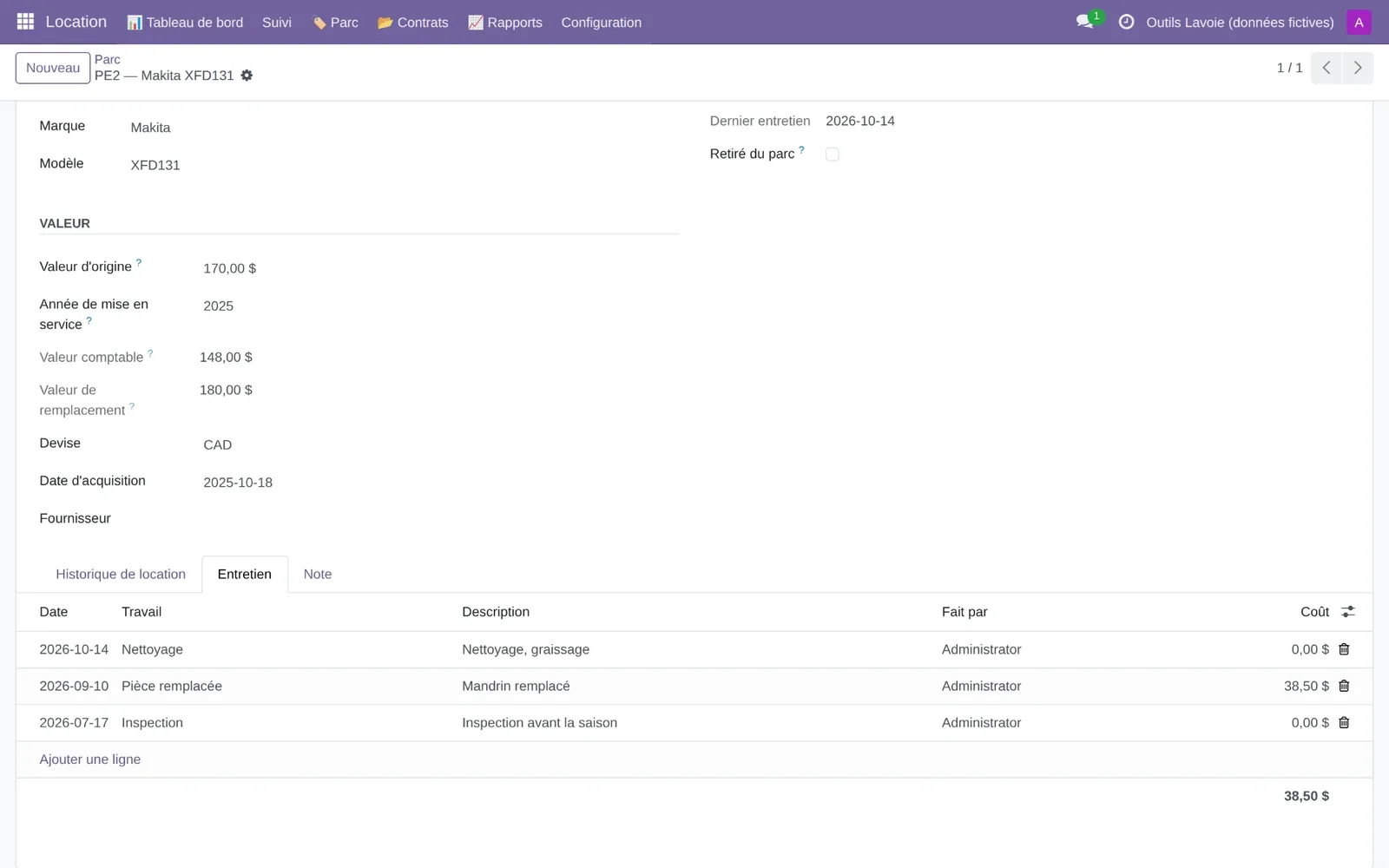Sort by the Travail column header
This screenshot has width=1389, height=868.
click(142, 612)
